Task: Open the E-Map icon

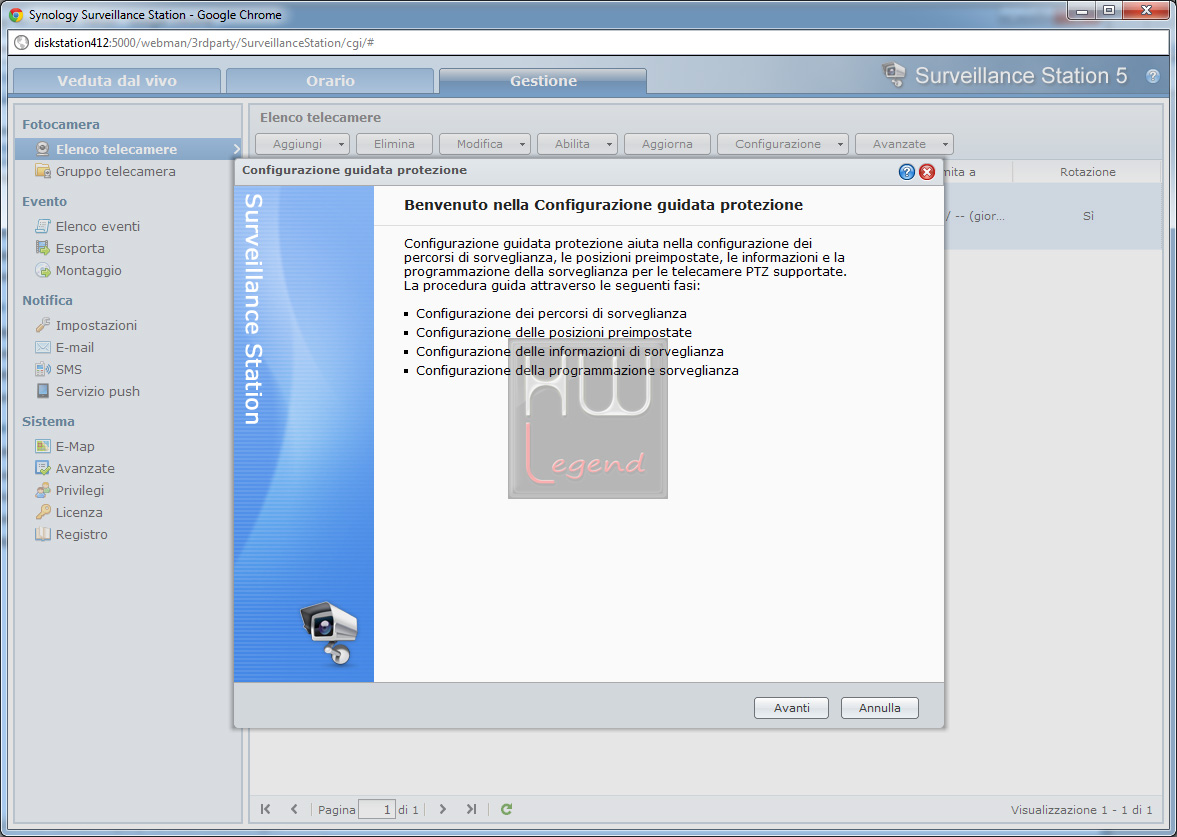Action: (x=43, y=446)
